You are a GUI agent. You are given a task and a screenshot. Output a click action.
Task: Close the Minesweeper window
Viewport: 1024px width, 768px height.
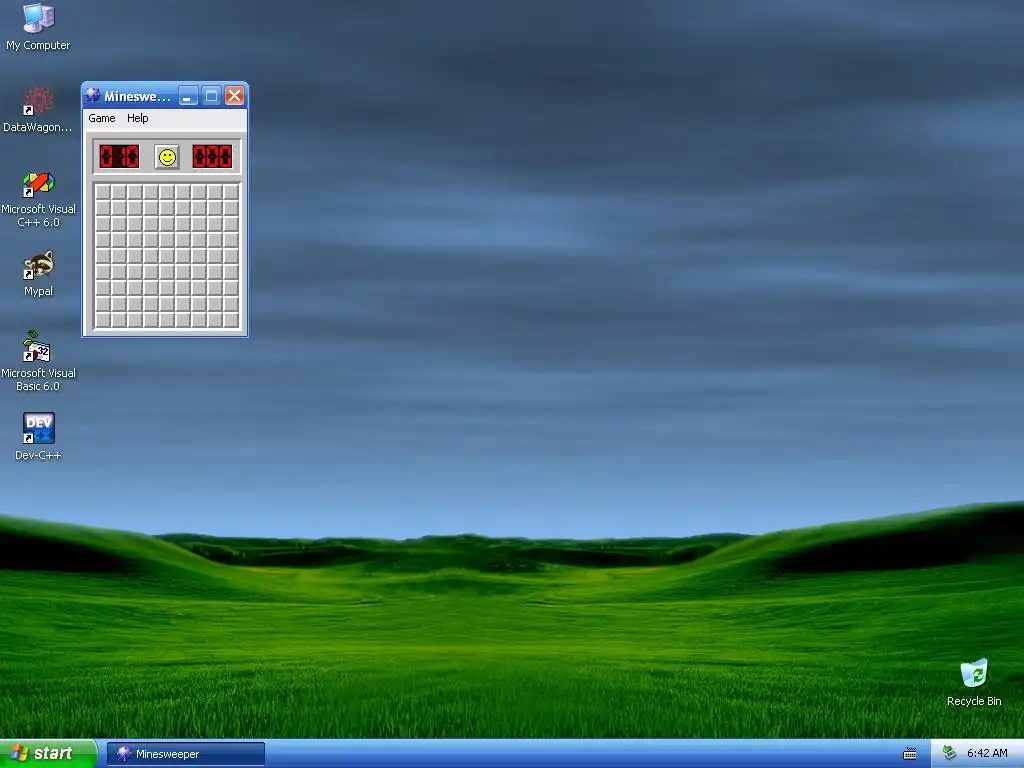pos(234,96)
